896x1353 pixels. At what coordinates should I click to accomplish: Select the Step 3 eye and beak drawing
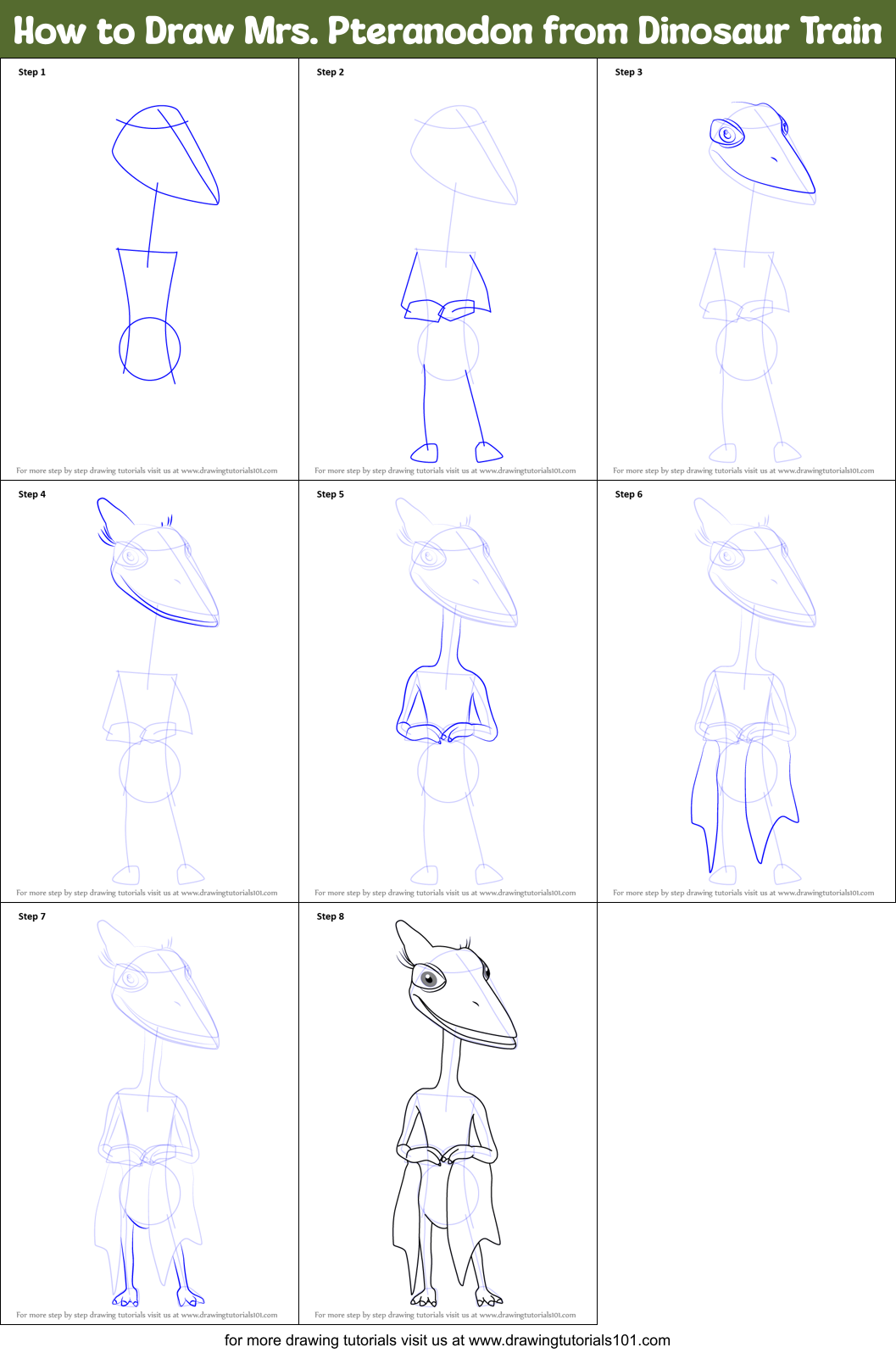[x=757, y=284]
